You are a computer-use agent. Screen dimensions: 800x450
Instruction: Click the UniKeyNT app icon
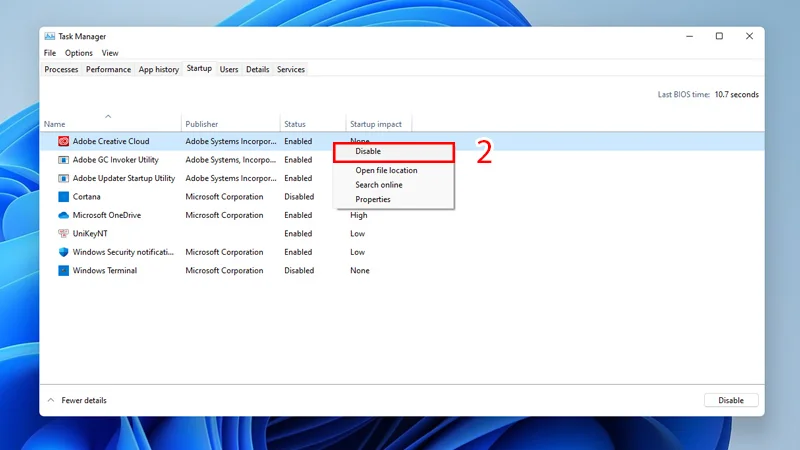coord(63,234)
